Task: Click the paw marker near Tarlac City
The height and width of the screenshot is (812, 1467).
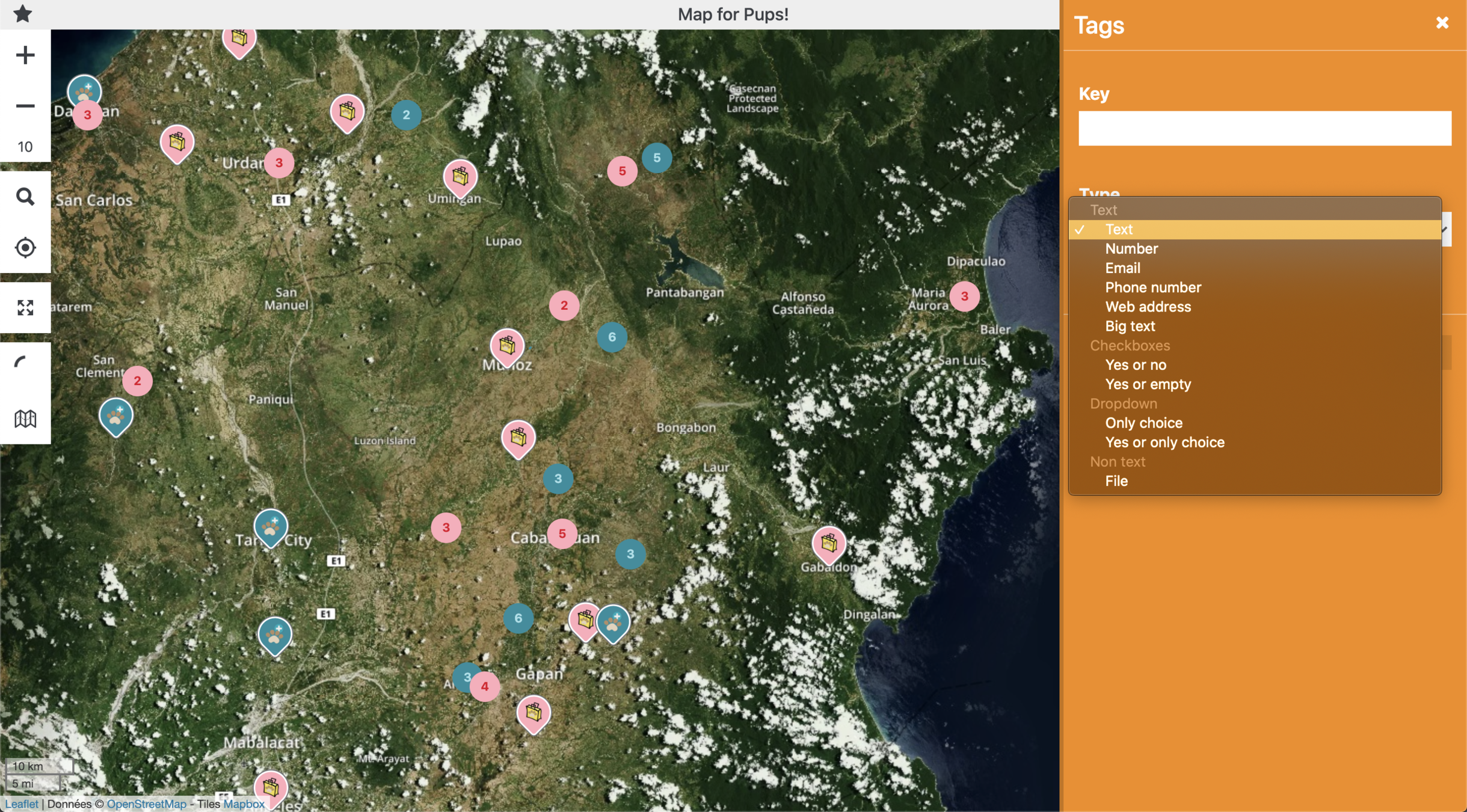Action: 271,527
